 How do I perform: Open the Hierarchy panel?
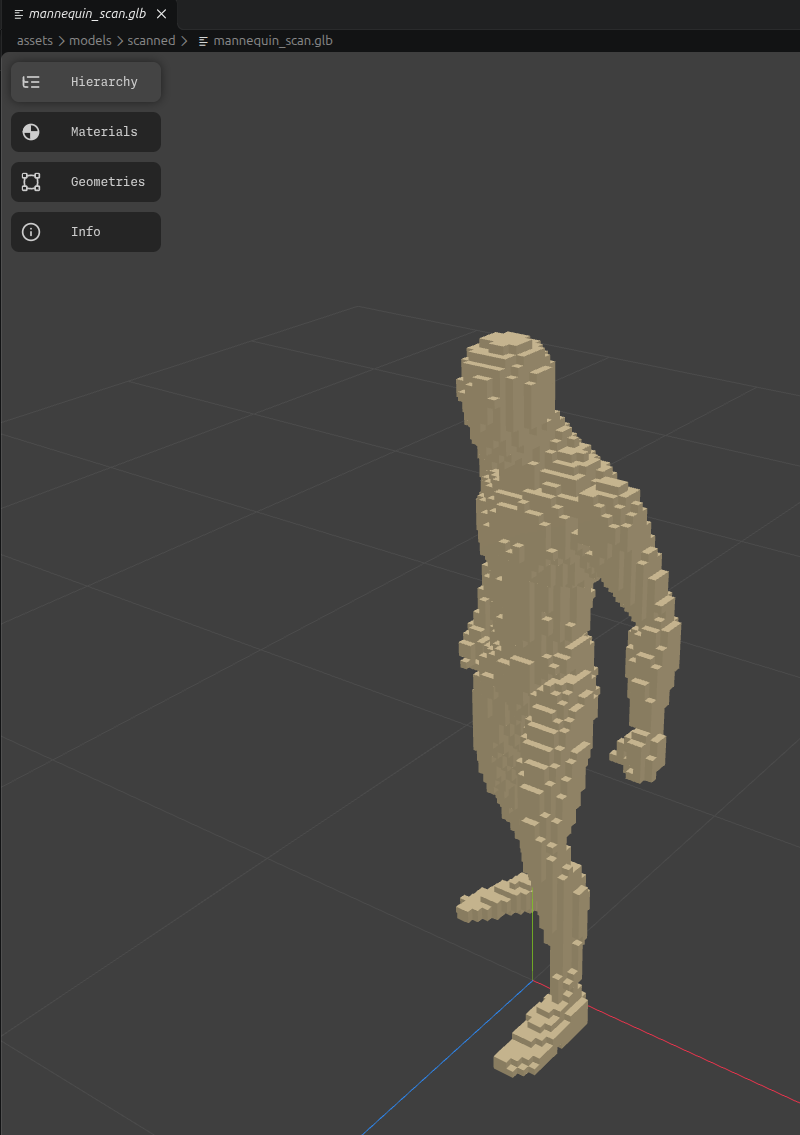[85, 82]
